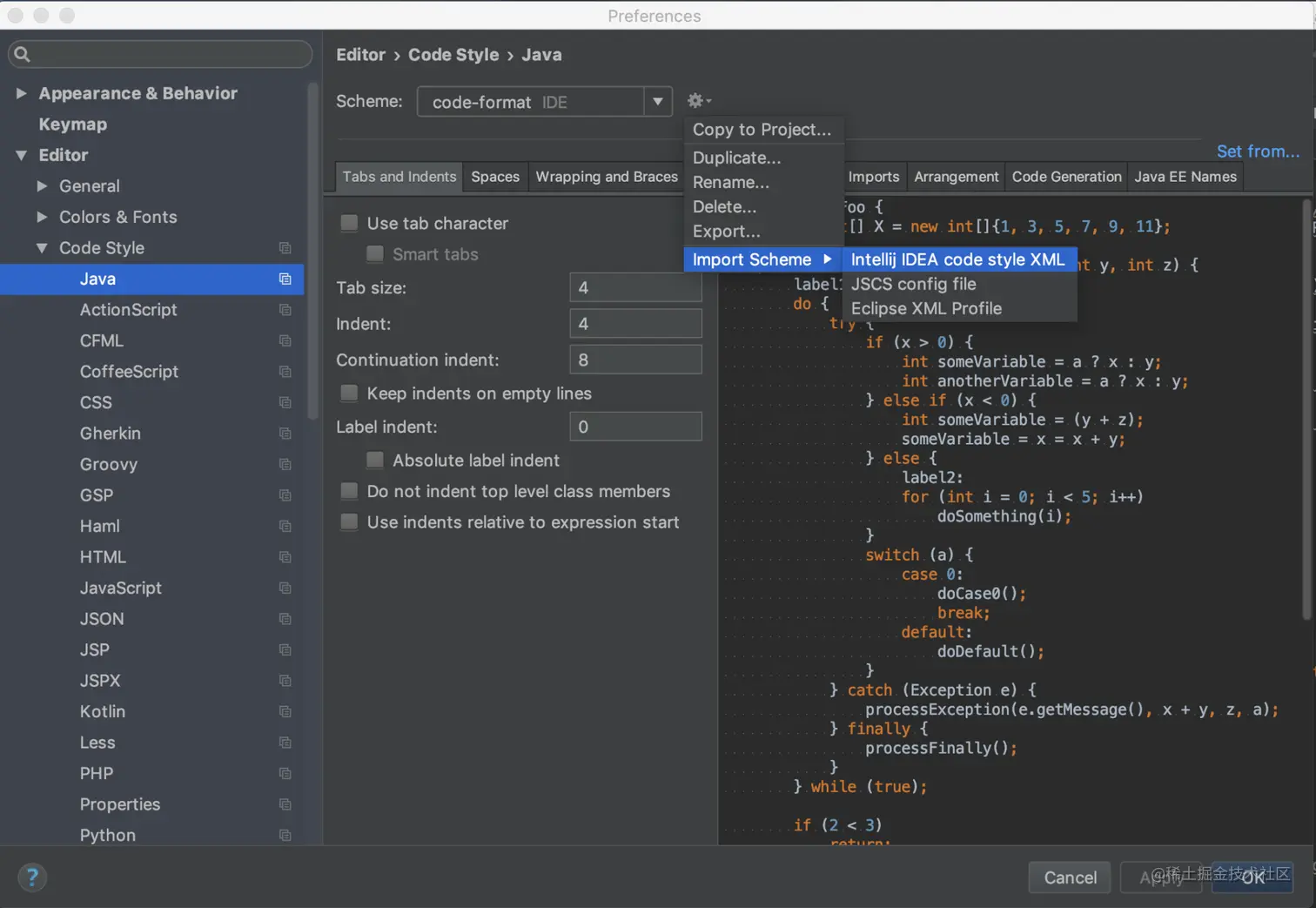The width and height of the screenshot is (1316, 908).
Task: Click the copy icon beside Gherkin
Action: coord(285,434)
